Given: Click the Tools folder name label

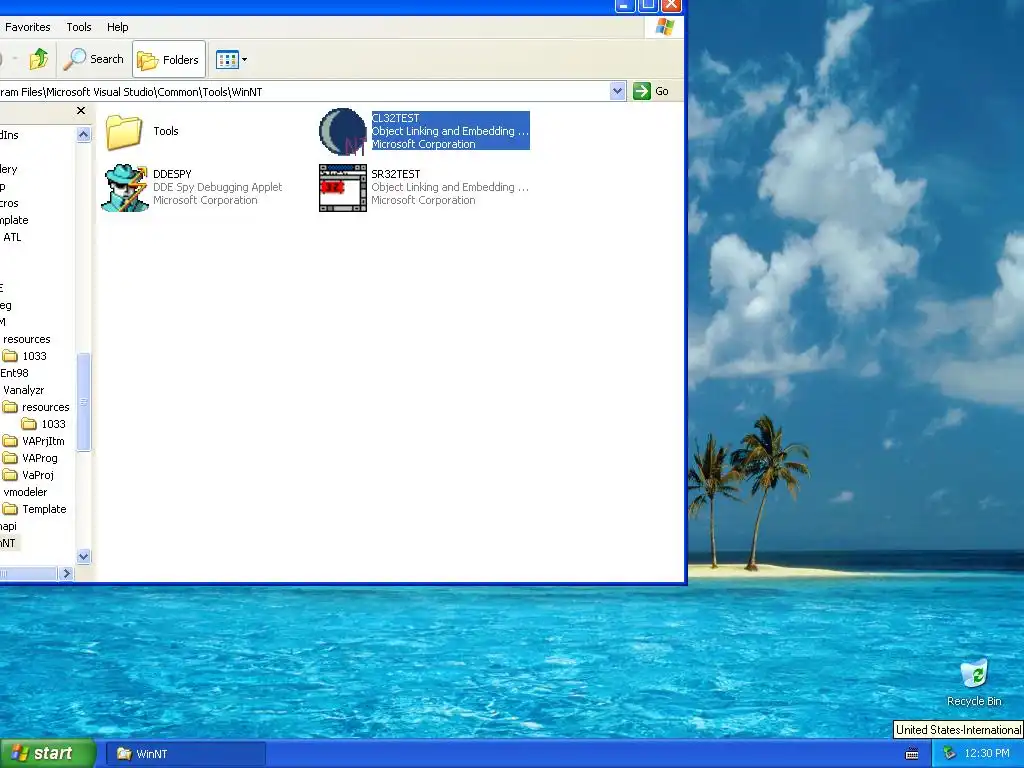Looking at the screenshot, I should pos(166,131).
